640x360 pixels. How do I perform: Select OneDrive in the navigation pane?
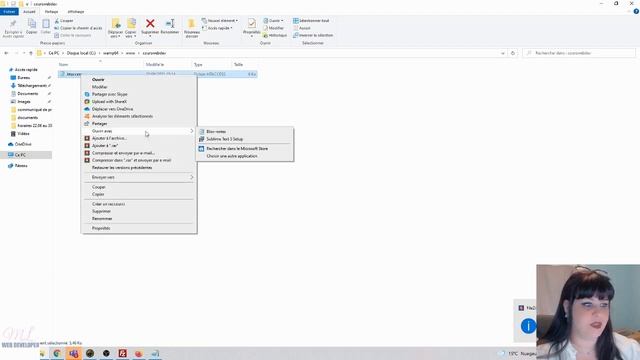click(23, 144)
